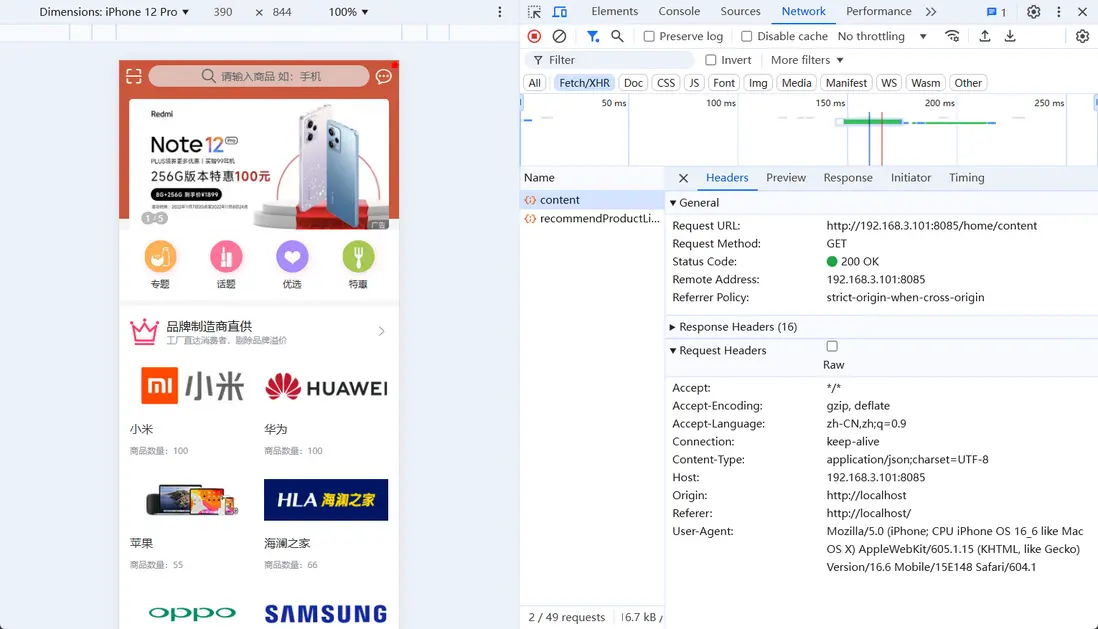The image size is (1098, 629).
Task: Clear the network log
Action: [559, 36]
